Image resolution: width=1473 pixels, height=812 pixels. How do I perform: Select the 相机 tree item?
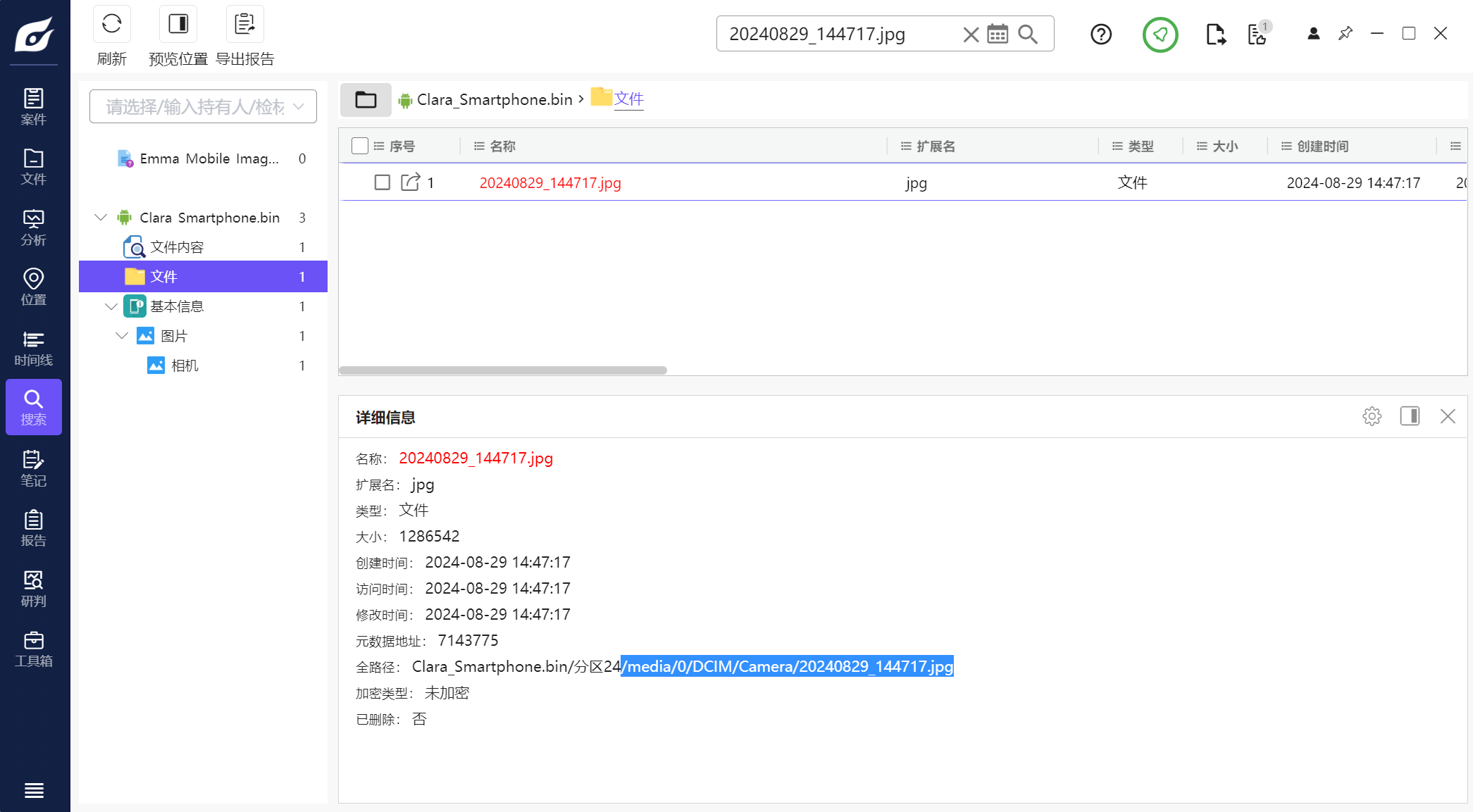click(185, 366)
